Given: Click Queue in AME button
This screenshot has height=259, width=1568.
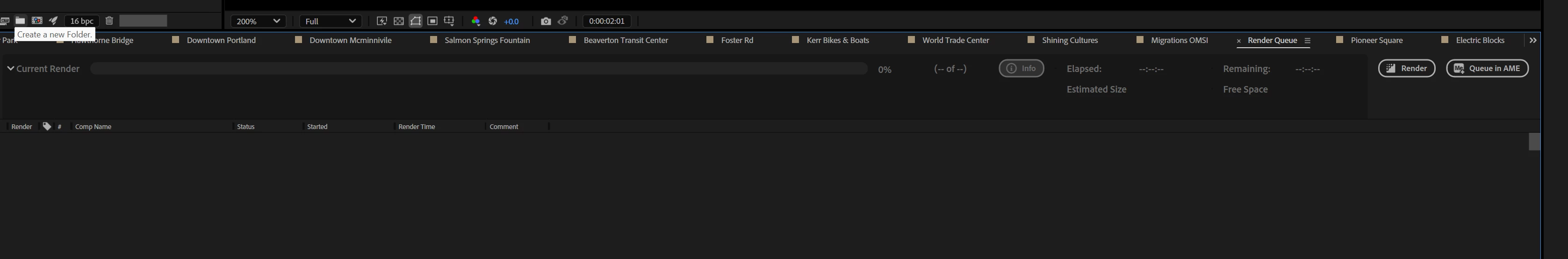Looking at the screenshot, I should coord(1487,68).
